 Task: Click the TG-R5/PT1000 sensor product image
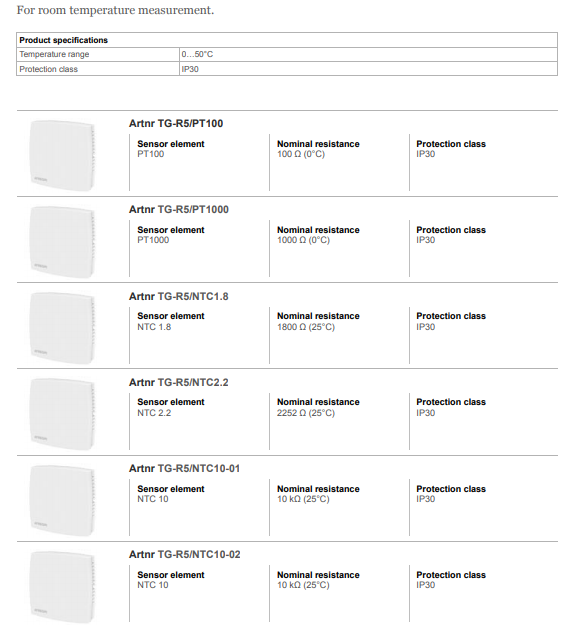(62, 242)
